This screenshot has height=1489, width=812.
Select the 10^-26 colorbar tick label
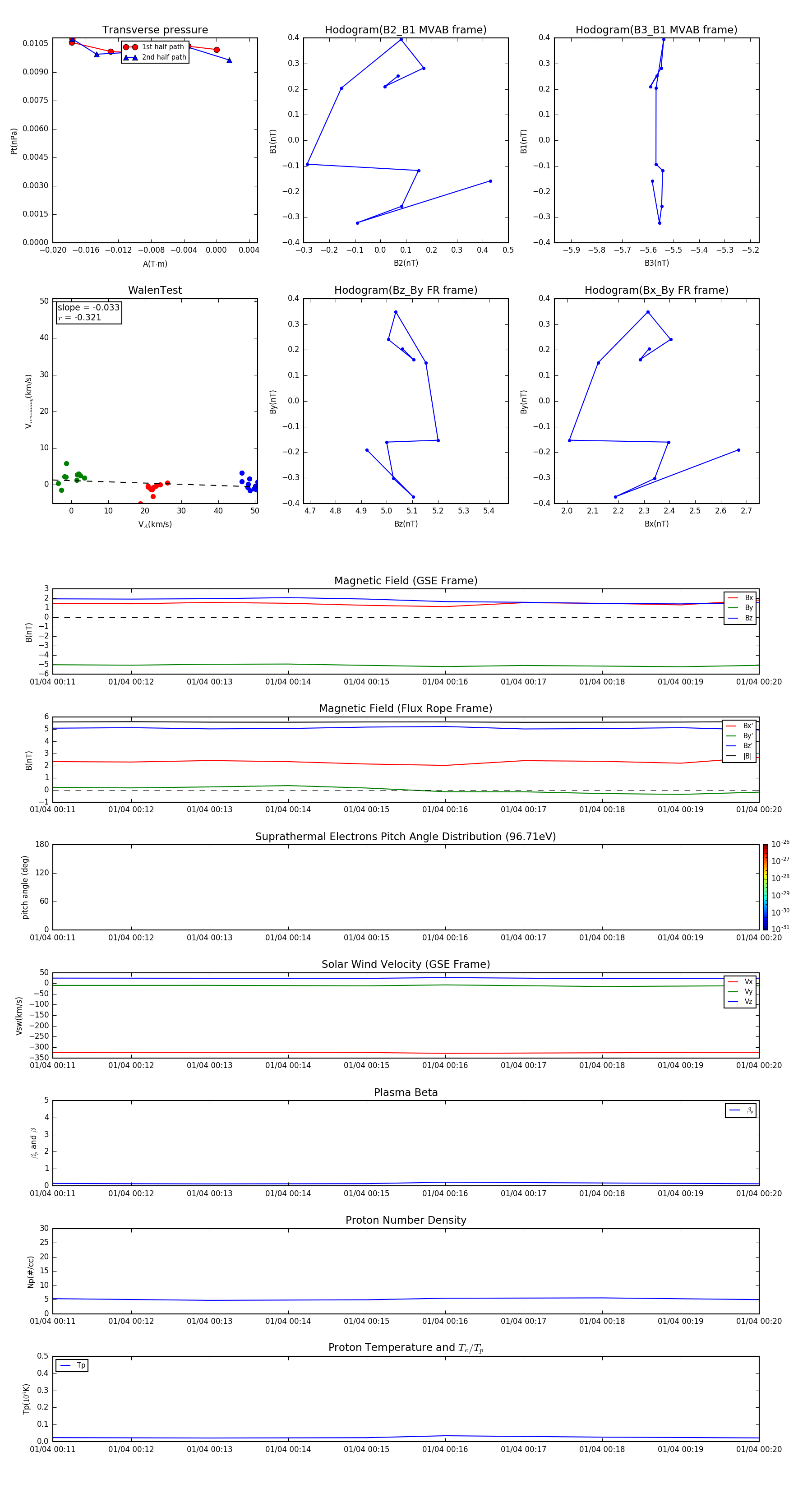(780, 844)
